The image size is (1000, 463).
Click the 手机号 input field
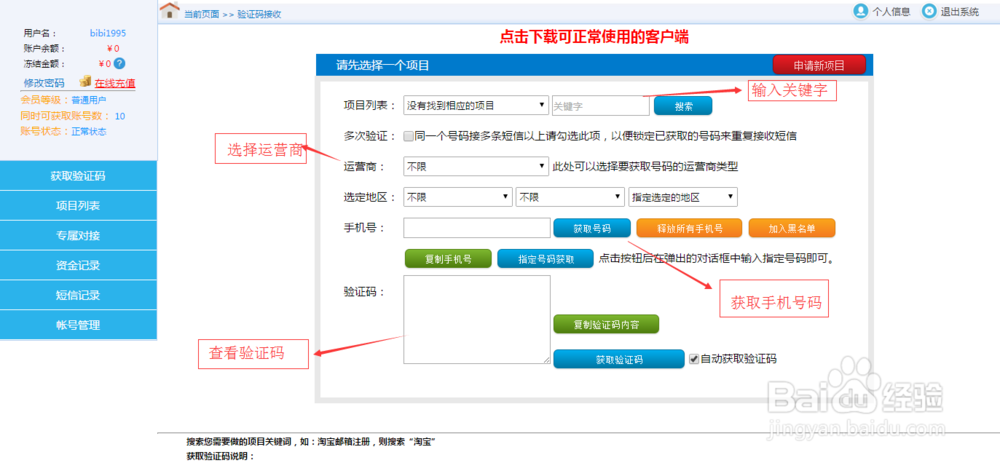coord(477,228)
